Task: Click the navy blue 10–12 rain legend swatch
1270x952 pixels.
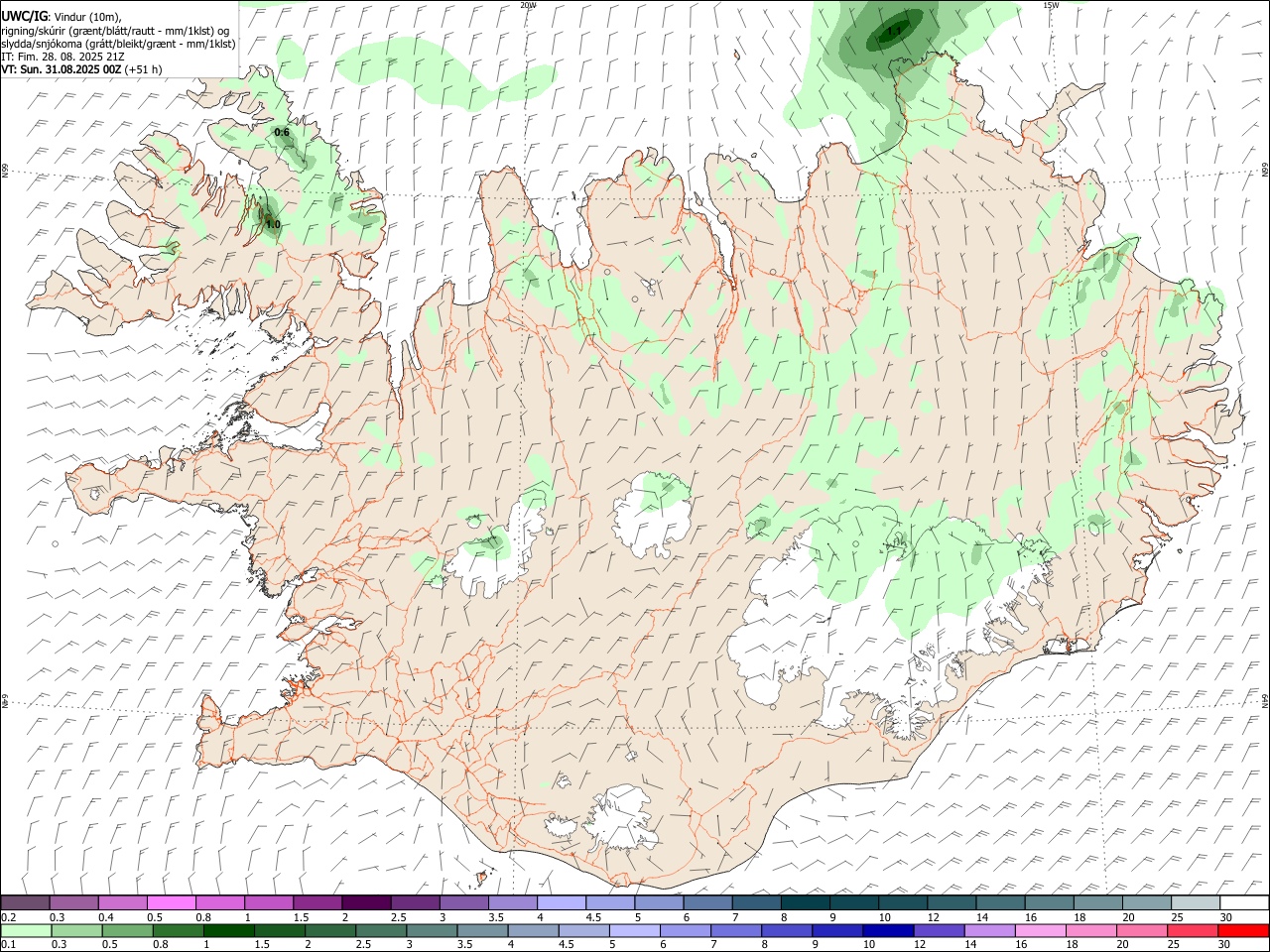Action: (x=888, y=930)
